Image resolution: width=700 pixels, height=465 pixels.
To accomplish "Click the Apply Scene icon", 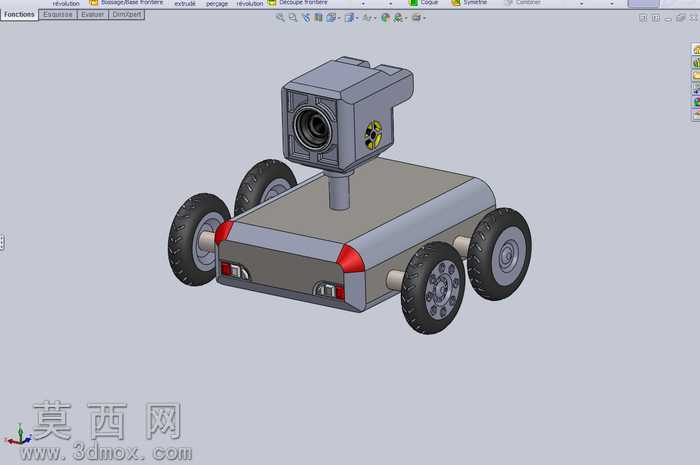I will pos(398,18).
